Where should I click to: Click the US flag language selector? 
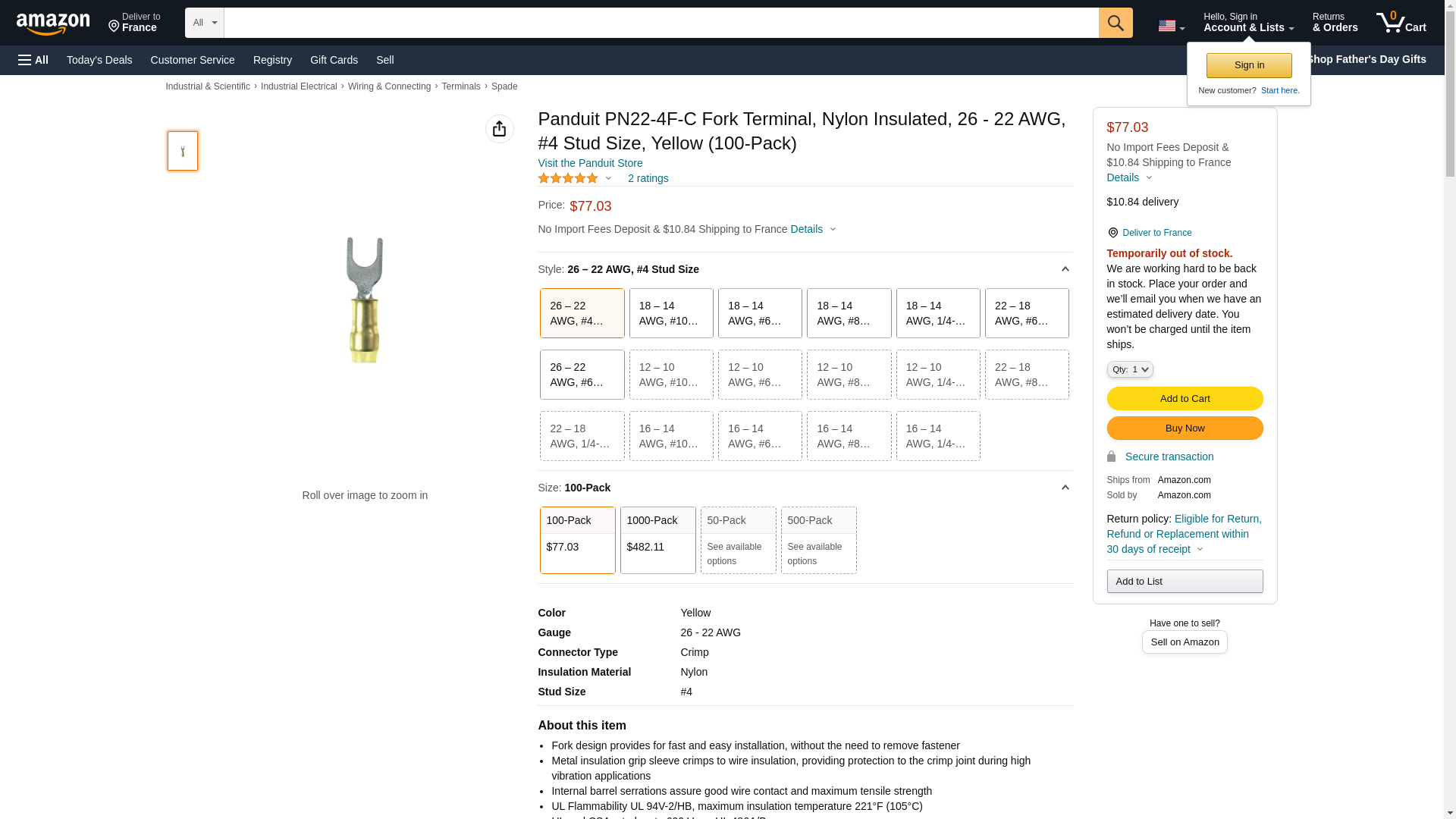(x=1170, y=26)
